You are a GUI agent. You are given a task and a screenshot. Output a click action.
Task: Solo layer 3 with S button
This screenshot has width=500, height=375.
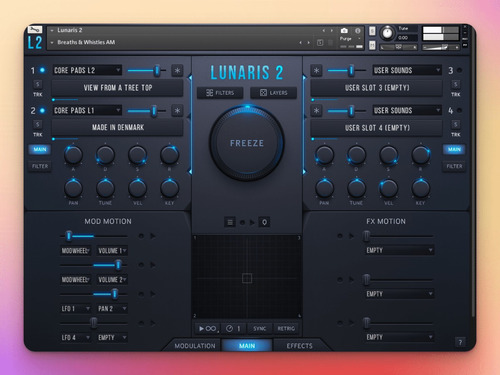coord(456,84)
